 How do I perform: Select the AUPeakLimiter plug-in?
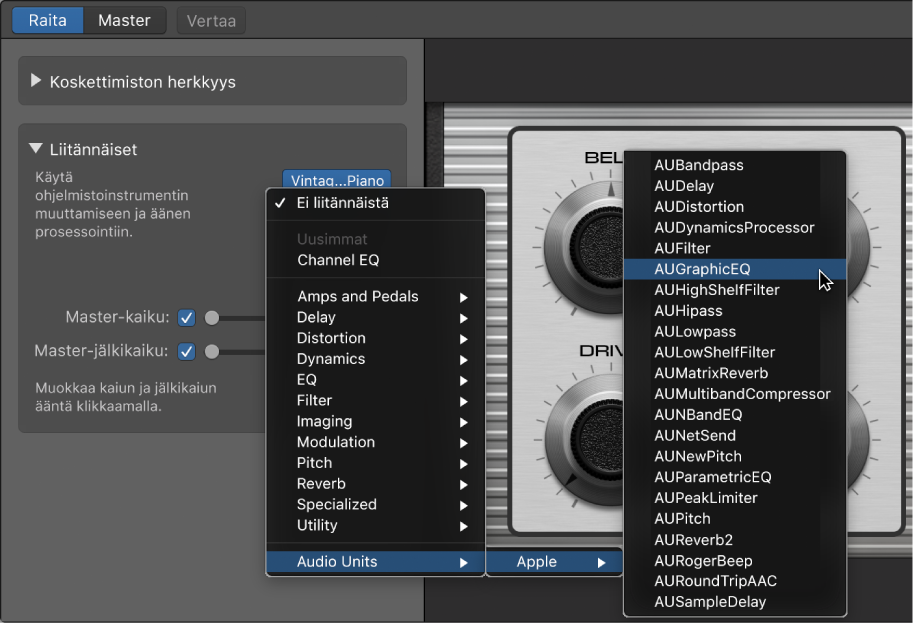click(705, 498)
